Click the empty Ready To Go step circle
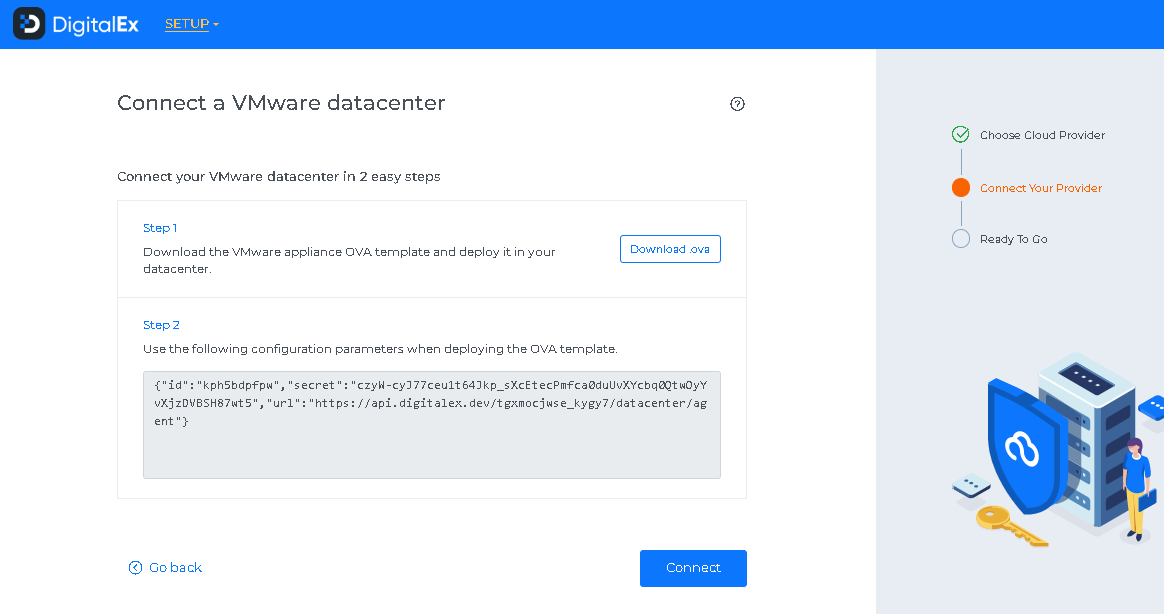Image resolution: width=1164 pixels, height=614 pixels. tap(961, 238)
